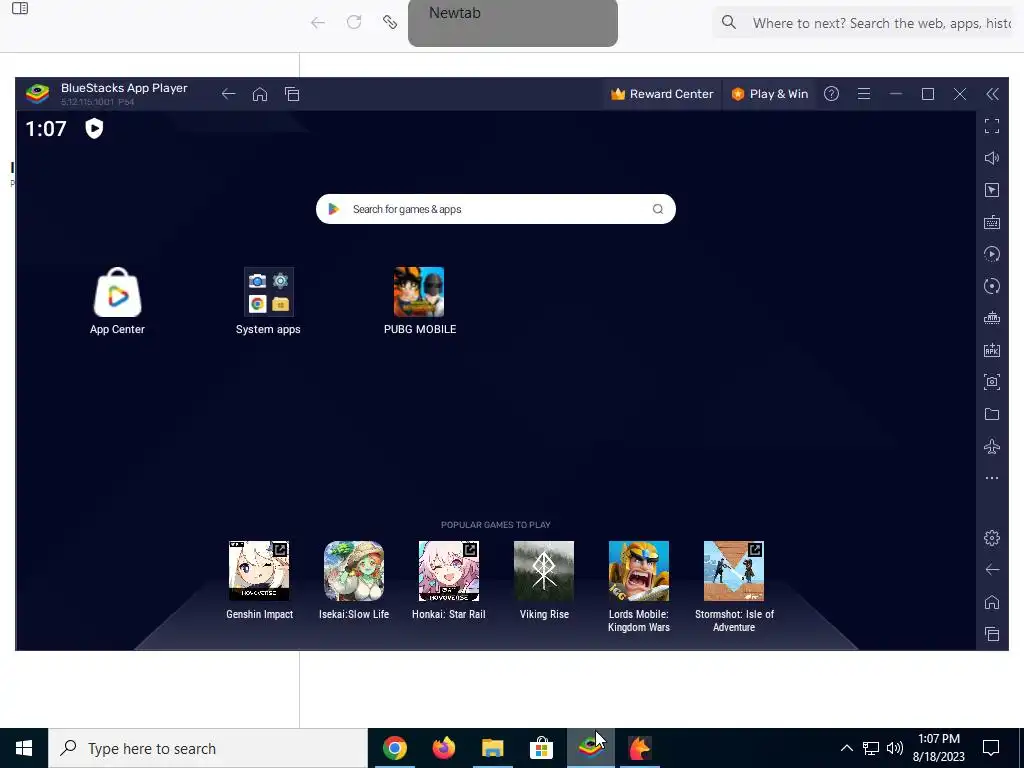Go back in the browser

[x=317, y=23]
